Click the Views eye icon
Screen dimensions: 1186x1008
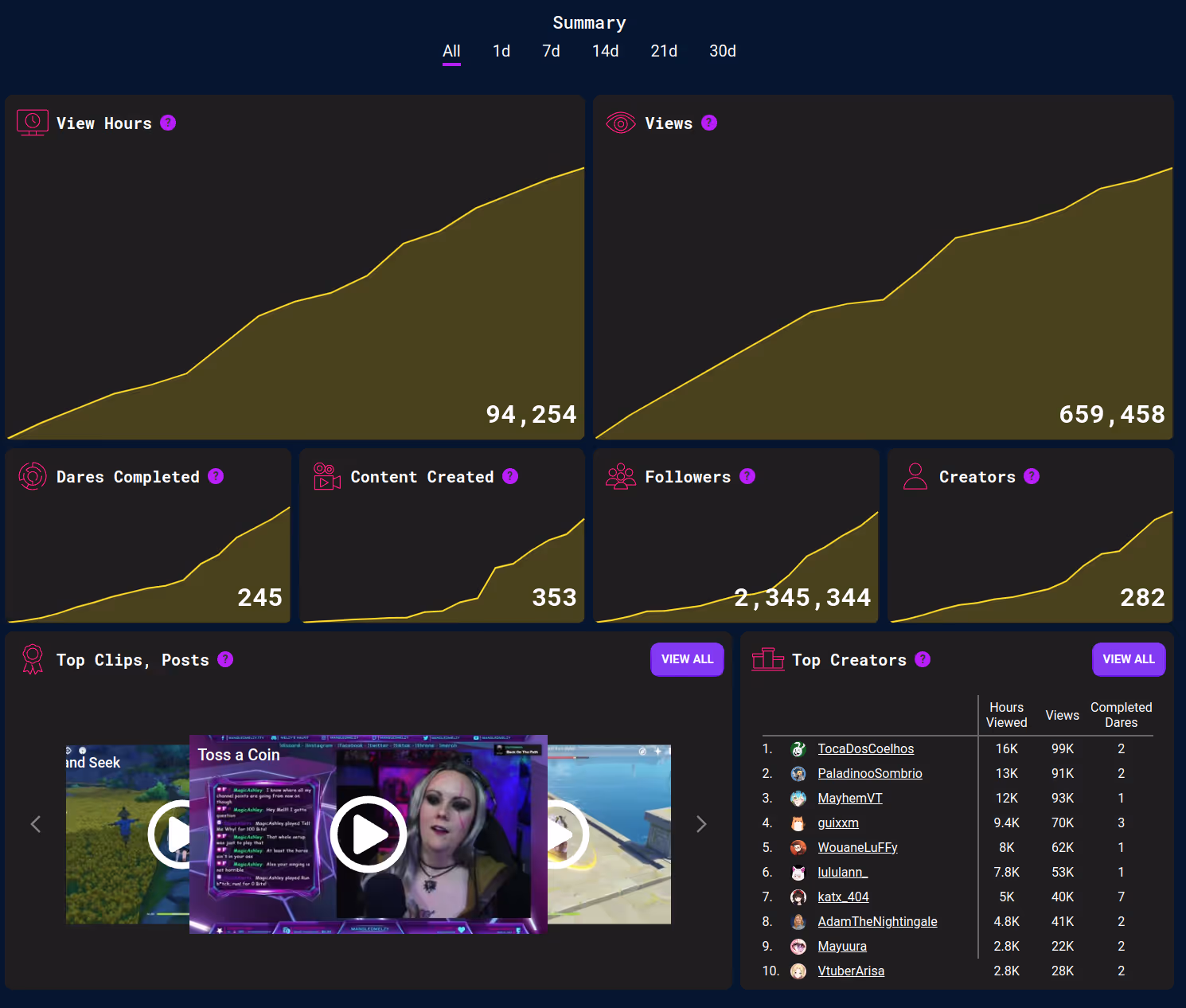click(x=621, y=123)
